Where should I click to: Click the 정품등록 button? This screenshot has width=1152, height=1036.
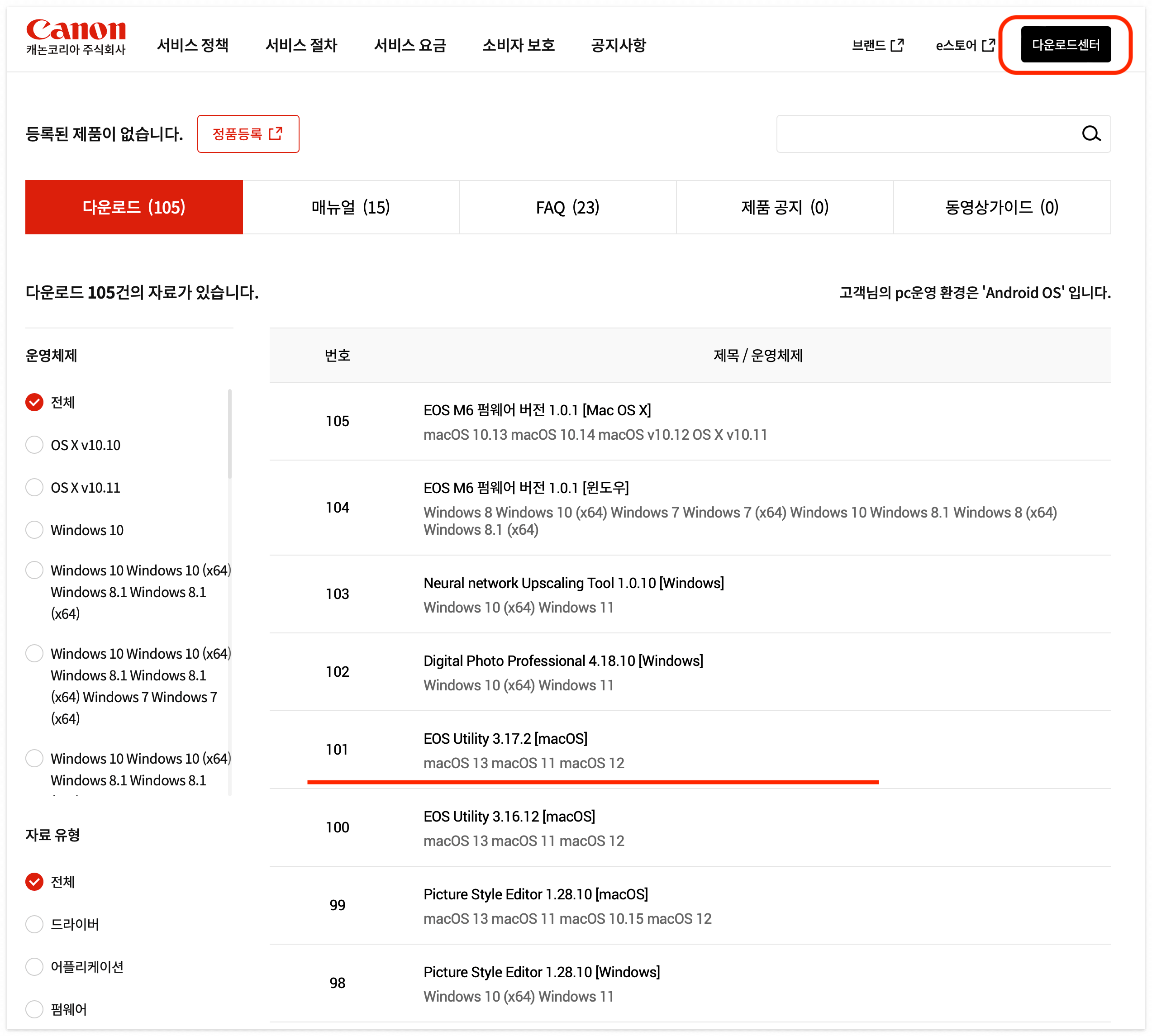coord(248,134)
